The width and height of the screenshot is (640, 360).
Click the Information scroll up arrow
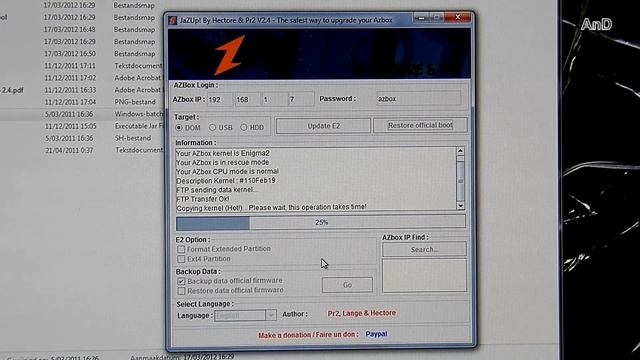(460, 151)
